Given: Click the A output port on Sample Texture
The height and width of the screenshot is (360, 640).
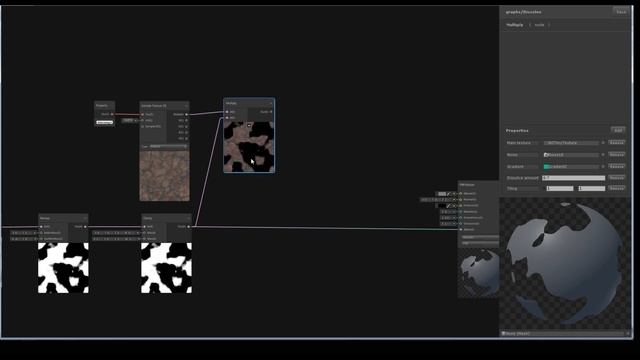Looking at the screenshot, I should [187, 138].
